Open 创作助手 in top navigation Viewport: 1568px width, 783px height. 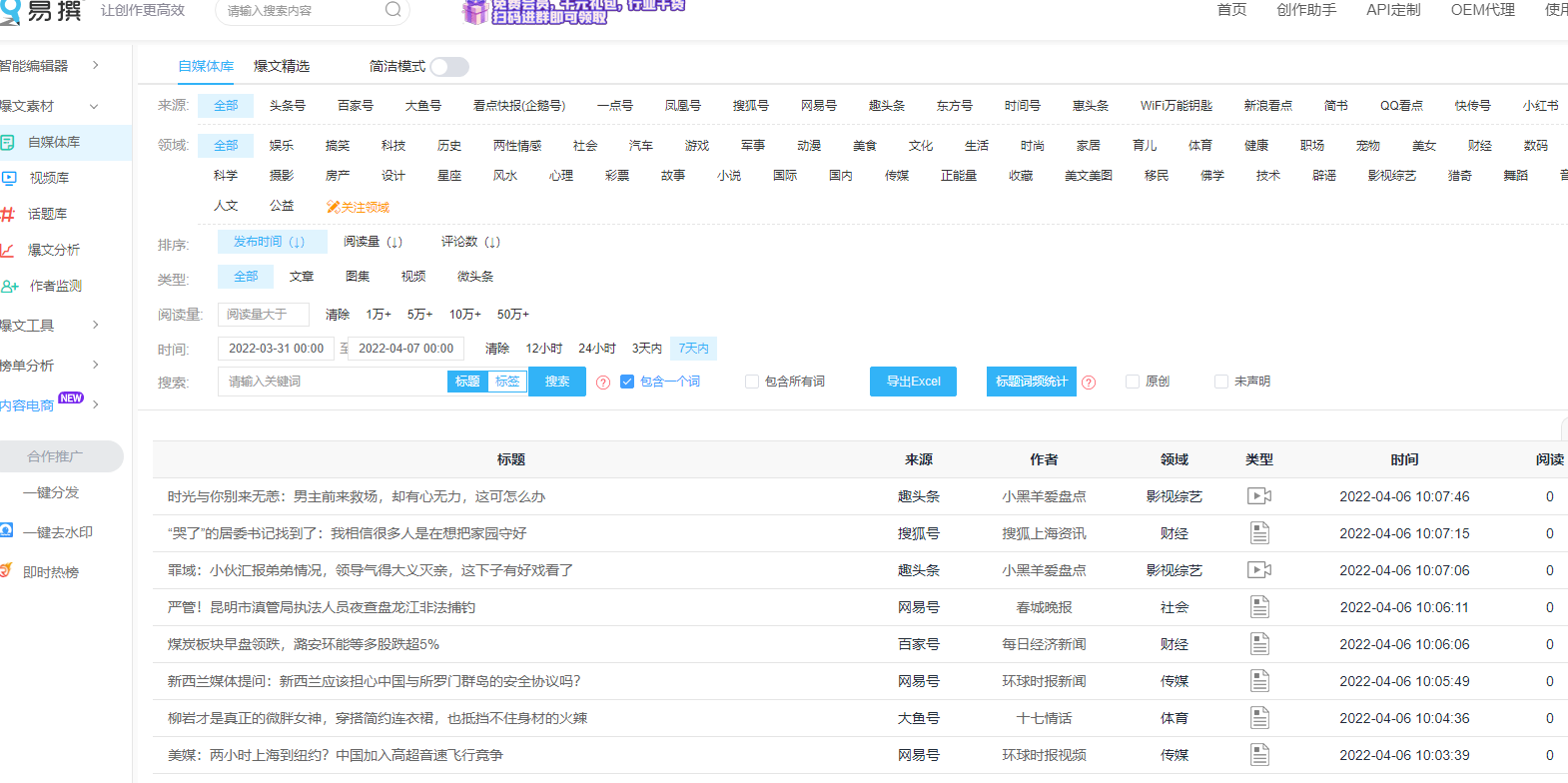pyautogui.click(x=1306, y=10)
